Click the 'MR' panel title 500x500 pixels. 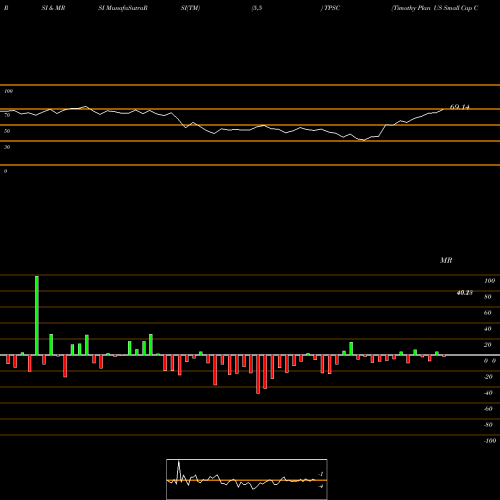coord(446,260)
